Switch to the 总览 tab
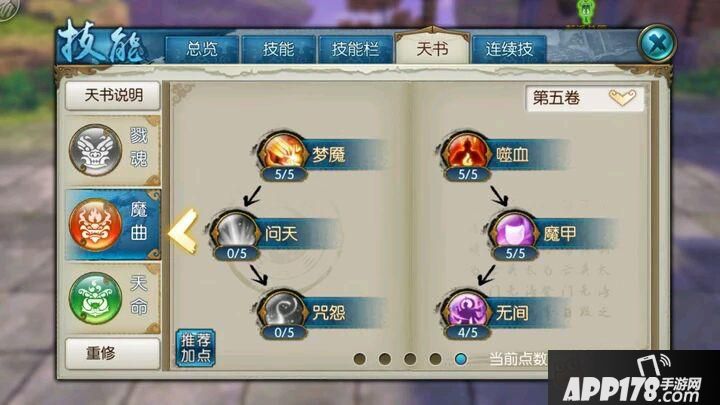The width and height of the screenshot is (720, 405). click(202, 50)
